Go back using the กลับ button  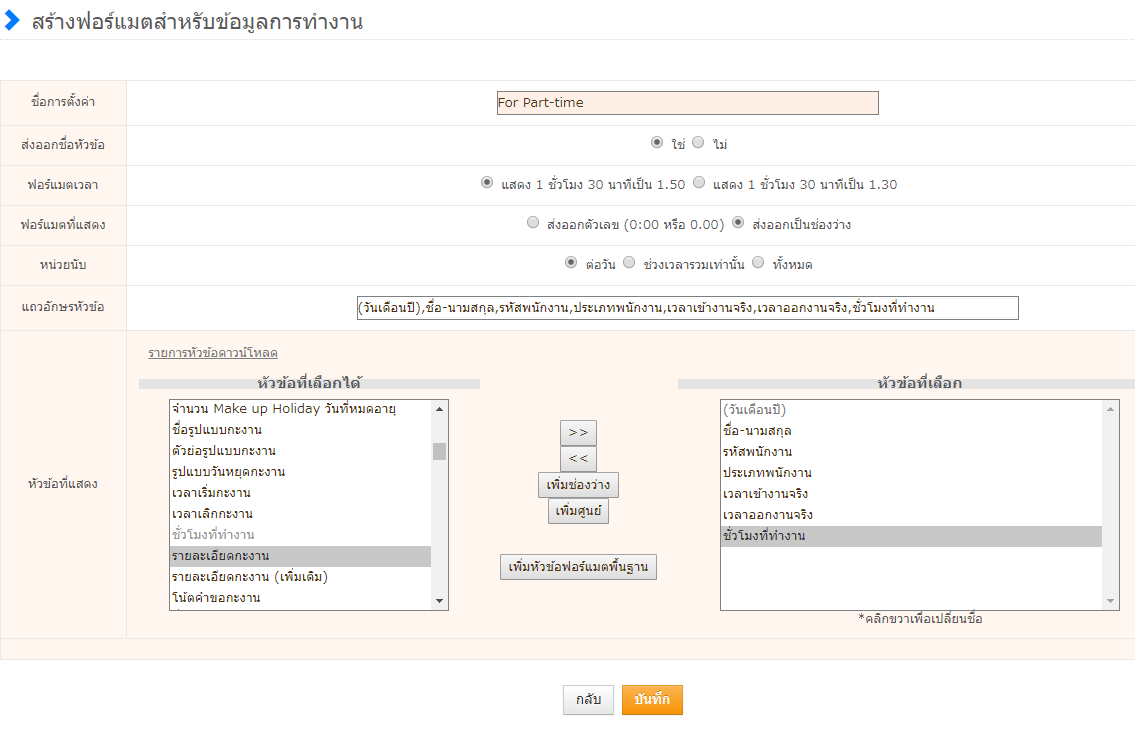pos(588,700)
